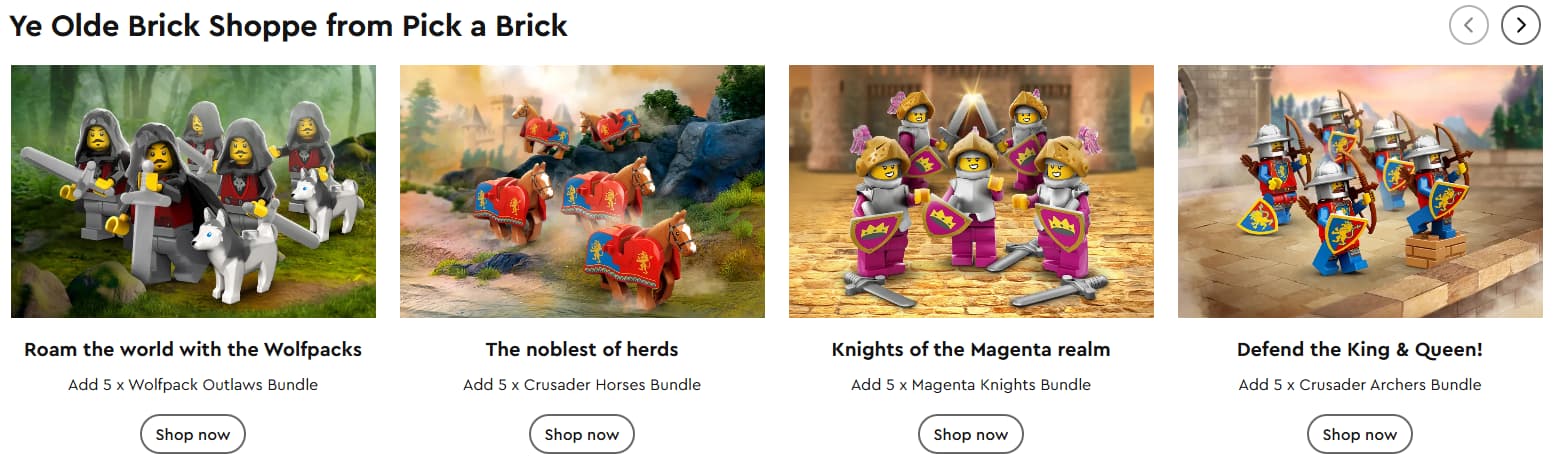
Task: Open the Crusader archers image
Action: pos(1360,191)
